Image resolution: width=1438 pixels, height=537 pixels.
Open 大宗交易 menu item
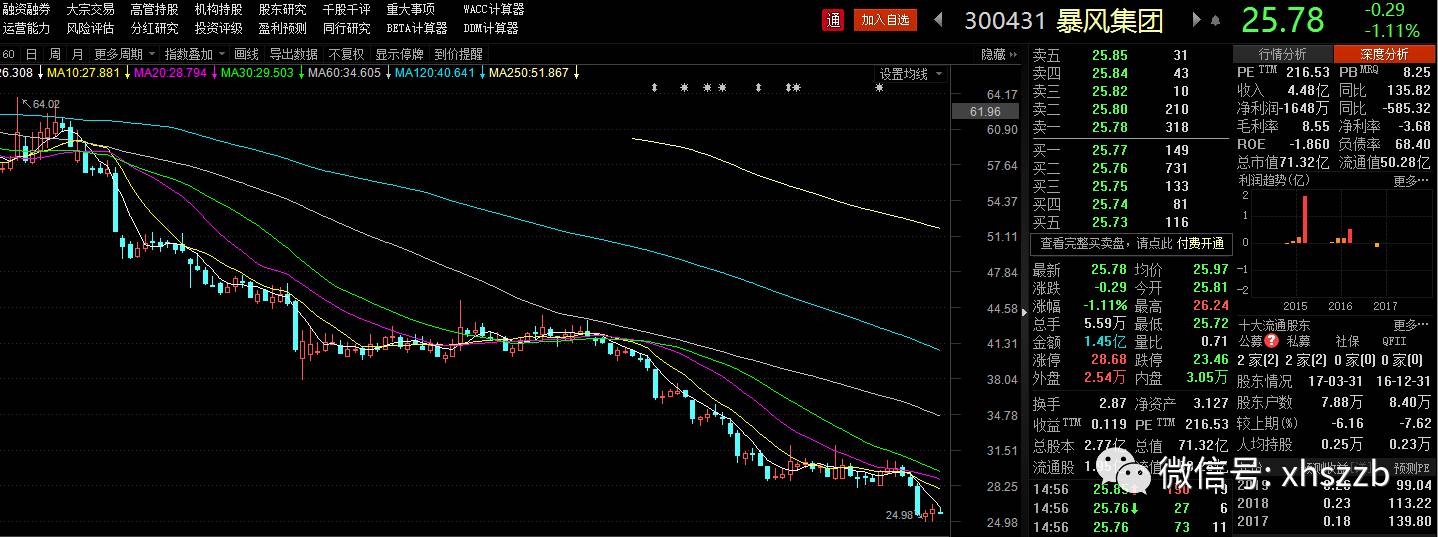pos(90,9)
